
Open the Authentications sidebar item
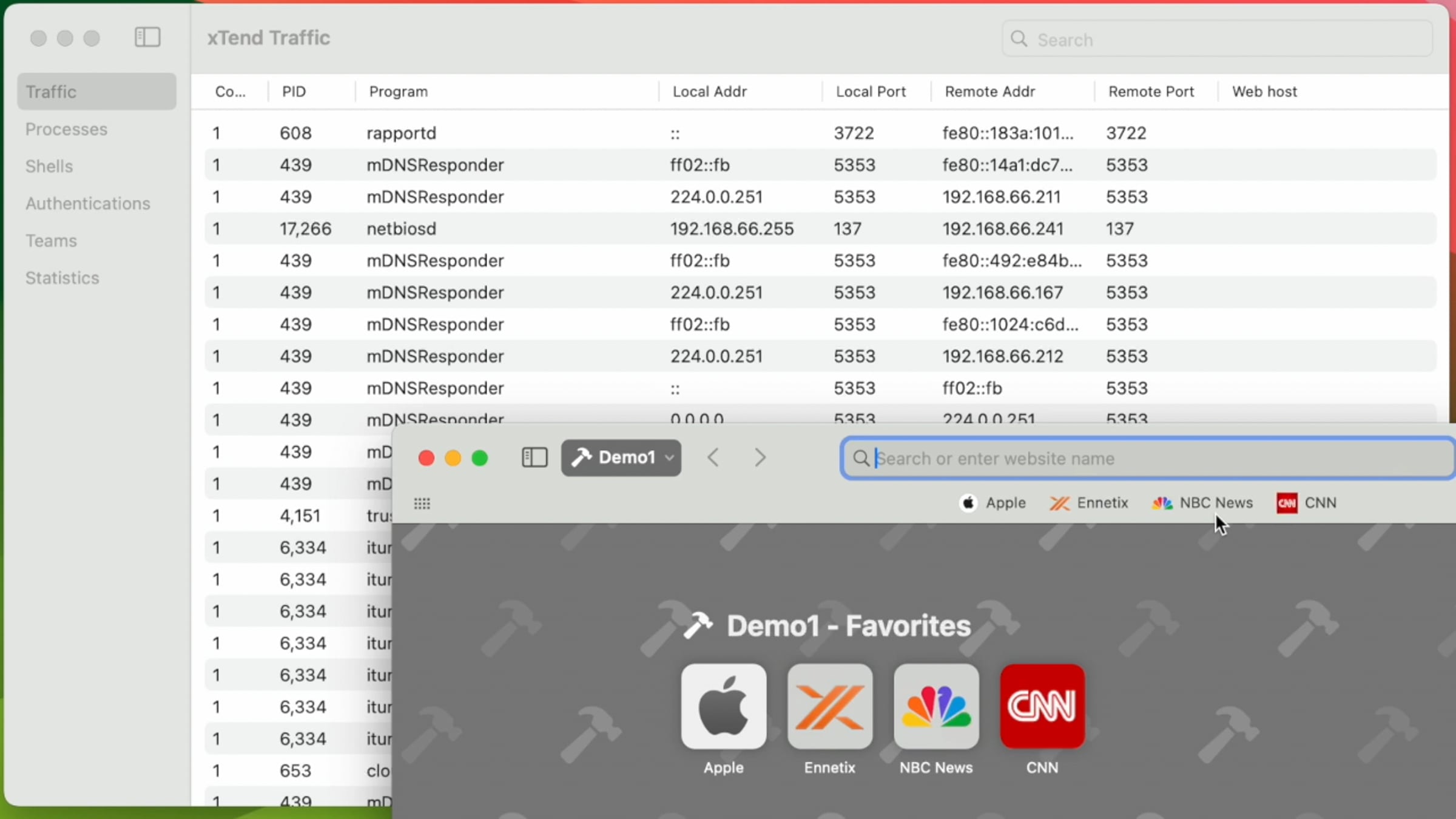[x=88, y=204]
